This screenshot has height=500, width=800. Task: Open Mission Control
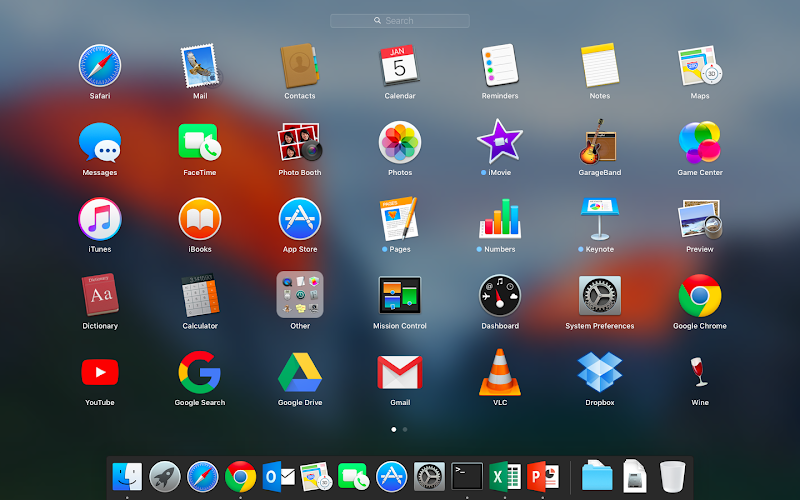click(x=399, y=295)
